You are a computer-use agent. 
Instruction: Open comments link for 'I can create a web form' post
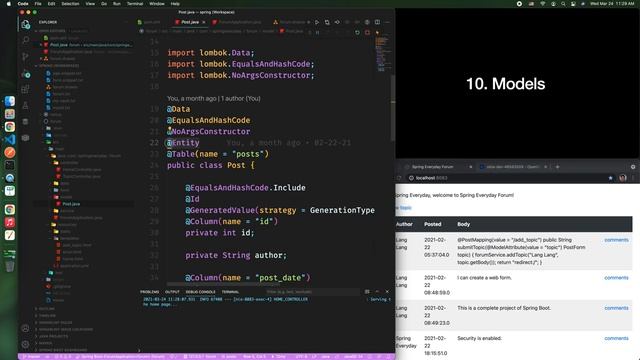click(x=616, y=278)
